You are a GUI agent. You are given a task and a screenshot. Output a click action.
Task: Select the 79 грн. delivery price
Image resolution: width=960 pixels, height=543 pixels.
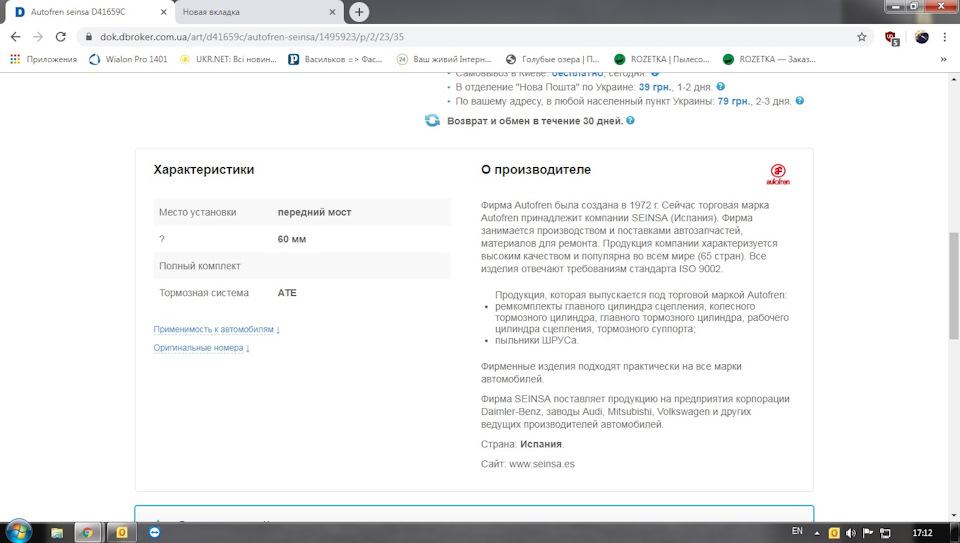(x=735, y=101)
